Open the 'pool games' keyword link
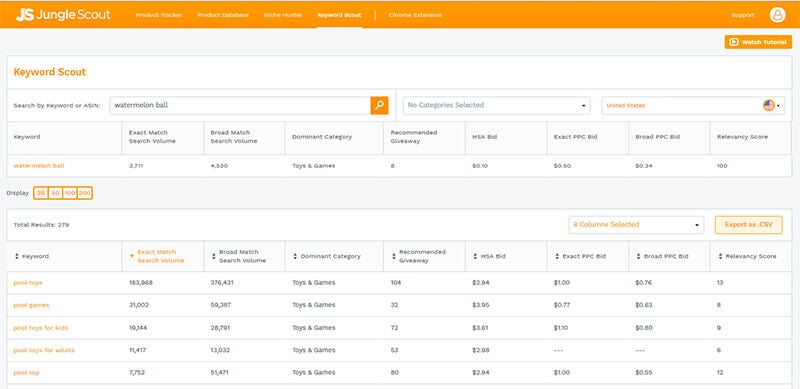Screen dimensions: 800x389 click(31, 305)
